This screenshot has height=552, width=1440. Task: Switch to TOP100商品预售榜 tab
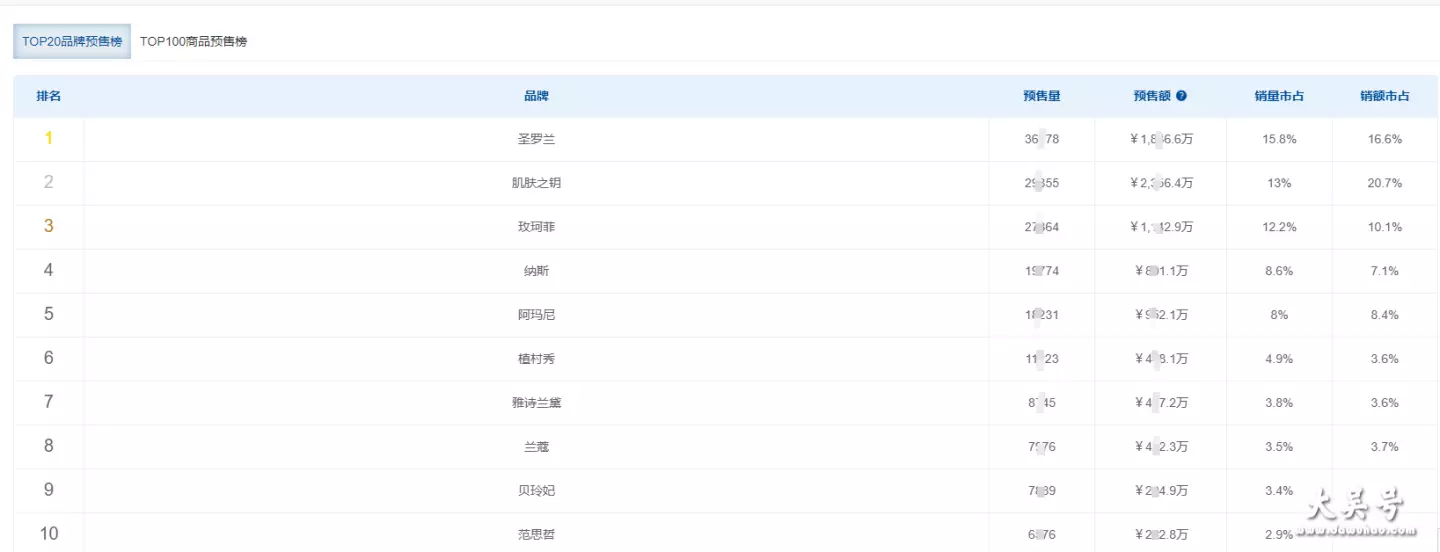click(193, 42)
